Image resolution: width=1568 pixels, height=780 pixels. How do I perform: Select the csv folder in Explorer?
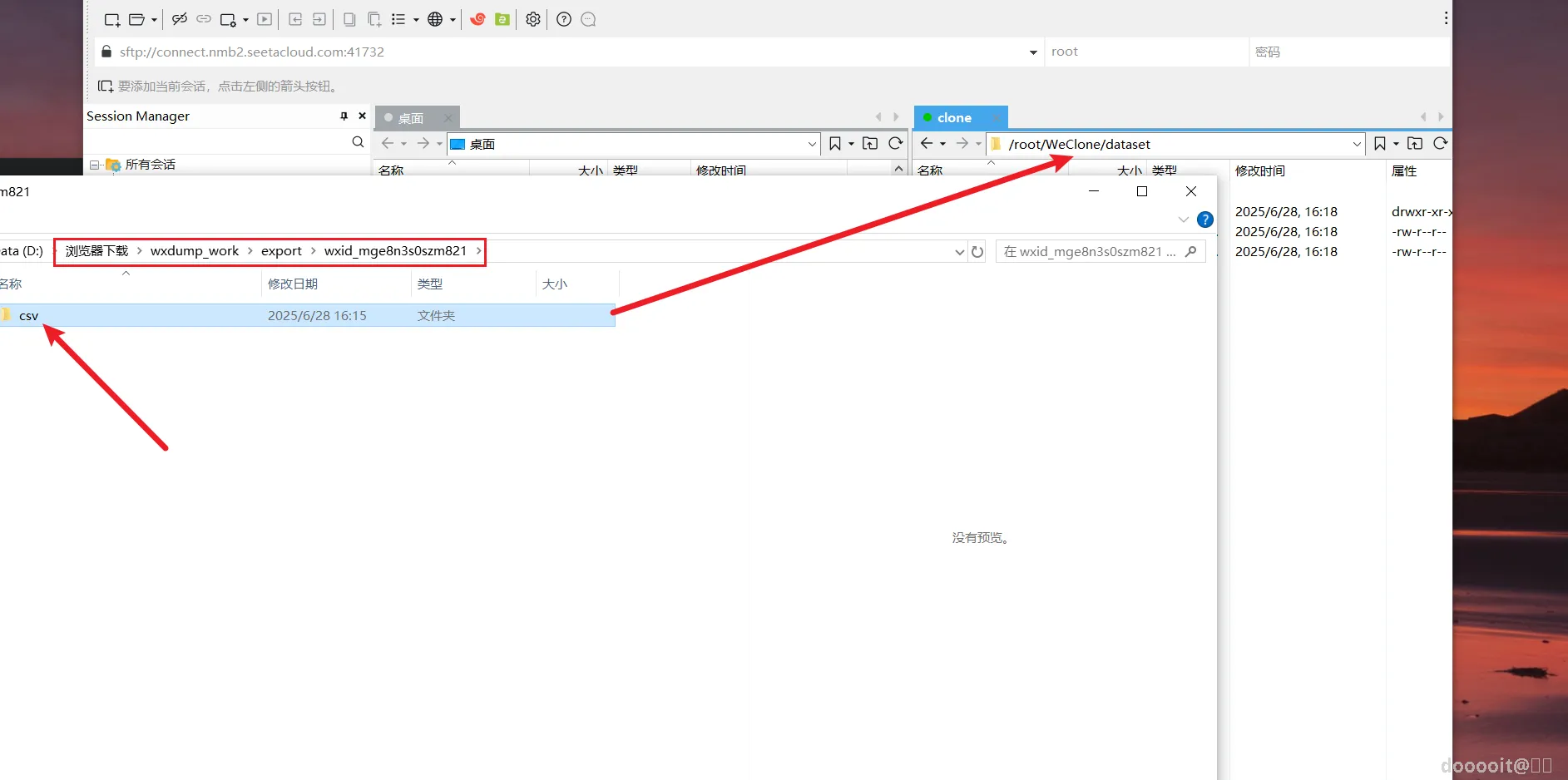307,315
